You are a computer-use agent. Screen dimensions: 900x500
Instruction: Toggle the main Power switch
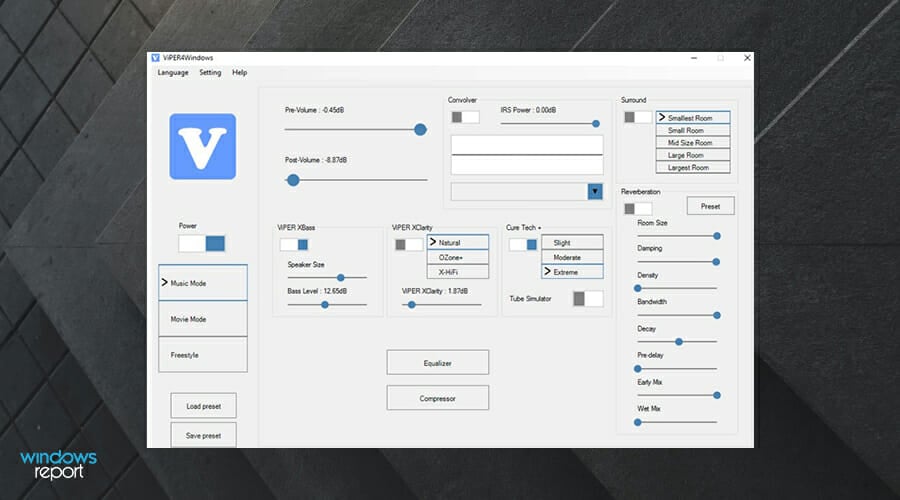click(x=202, y=243)
